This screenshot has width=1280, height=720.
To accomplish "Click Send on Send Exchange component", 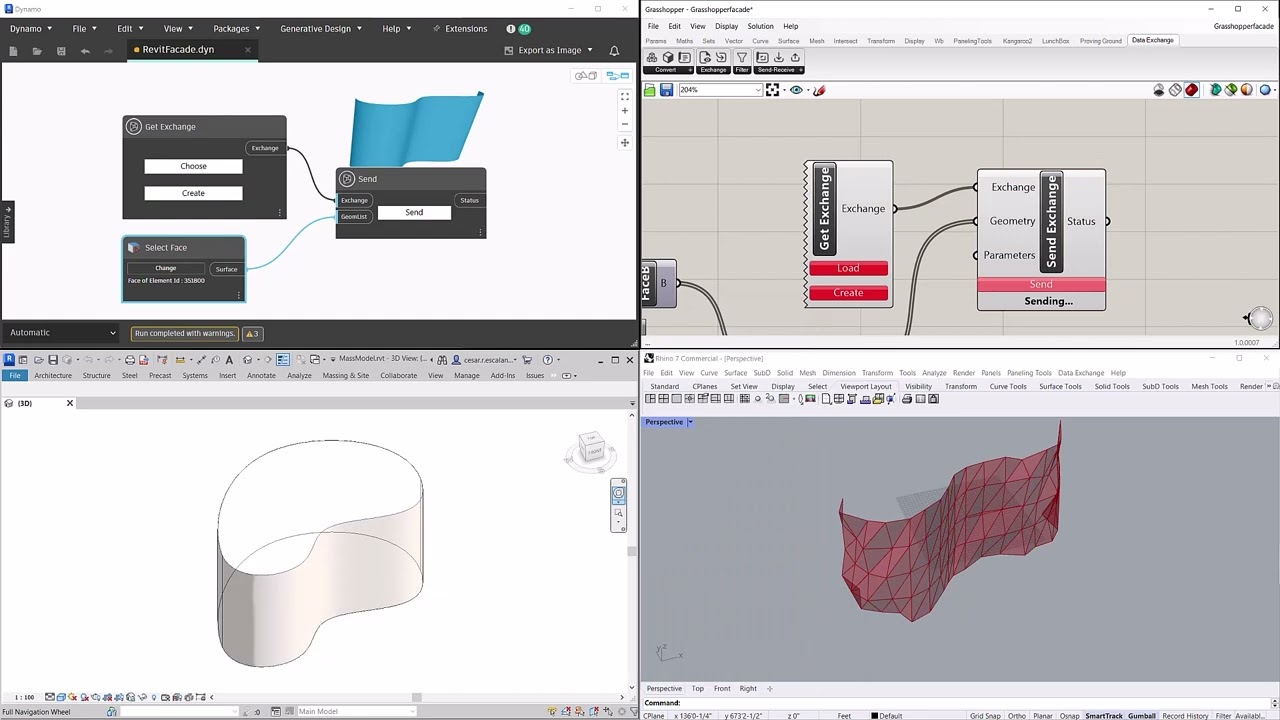I will pos(1041,285).
